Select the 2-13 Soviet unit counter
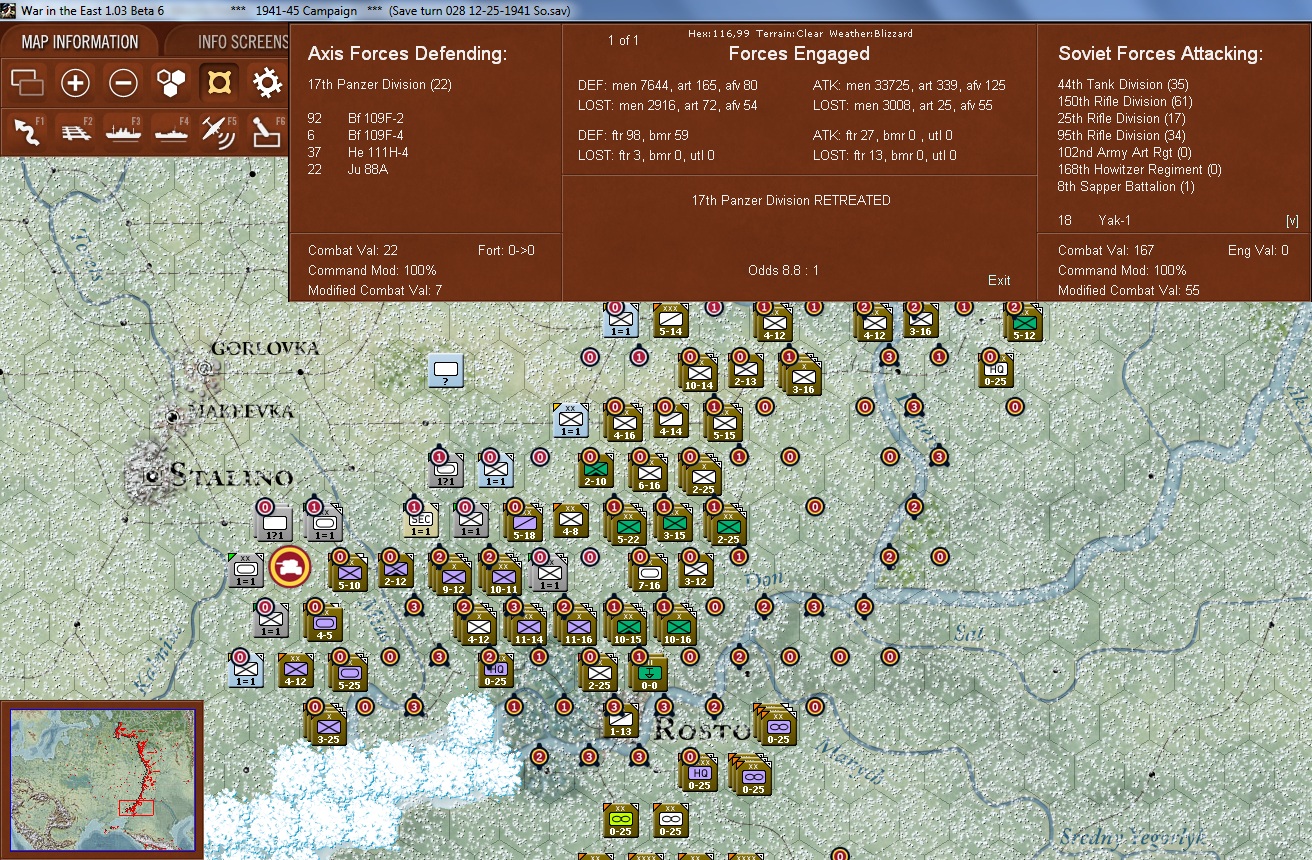This screenshot has width=1312, height=860. [746, 370]
